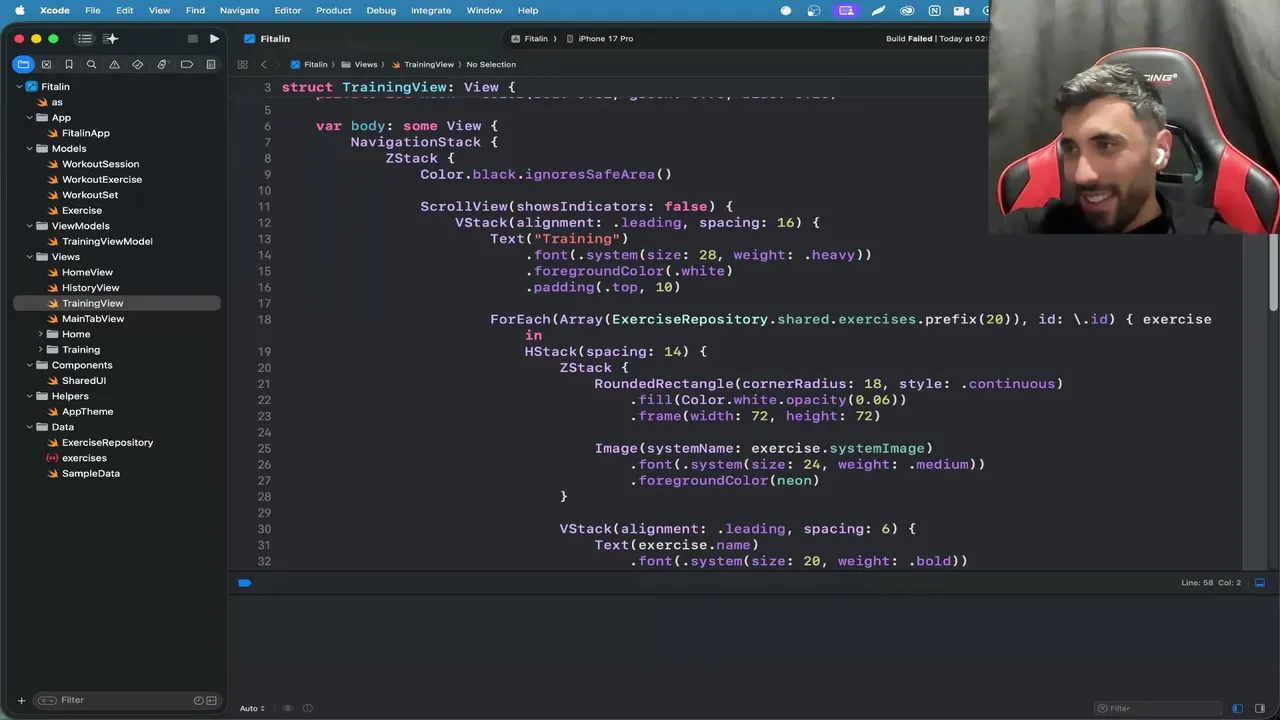Screen dimensions: 1280x720
Task: Open the Auto variables scope dropdown
Action: pyautogui.click(x=252, y=708)
